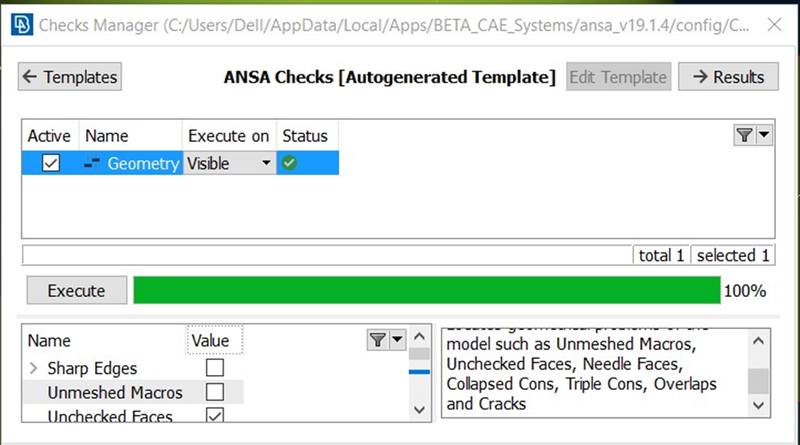The image size is (800, 445).
Task: Enable the Sharp Edges checkbox
Action: pyautogui.click(x=215, y=367)
